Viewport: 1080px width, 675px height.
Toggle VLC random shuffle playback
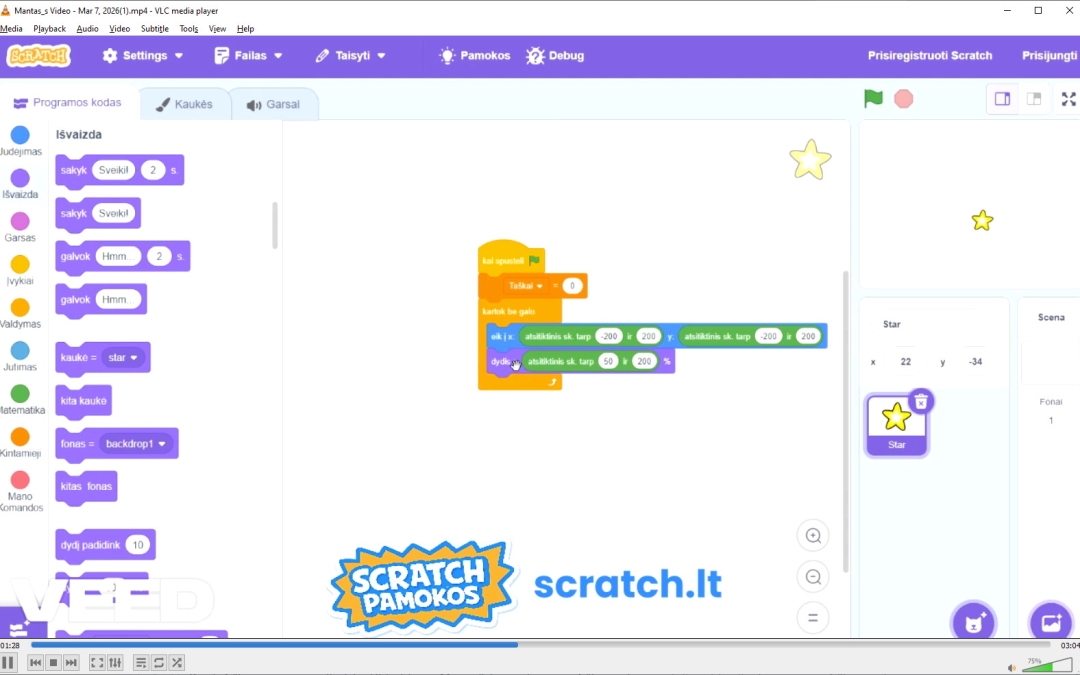point(176,663)
